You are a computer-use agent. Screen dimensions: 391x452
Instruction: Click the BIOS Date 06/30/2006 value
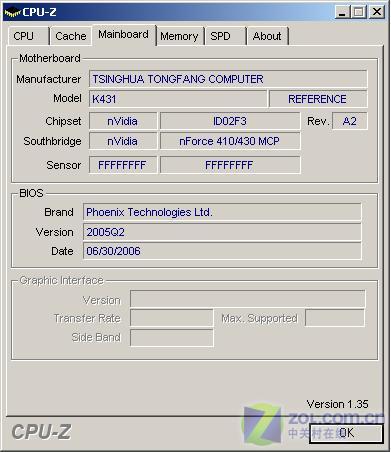point(222,251)
